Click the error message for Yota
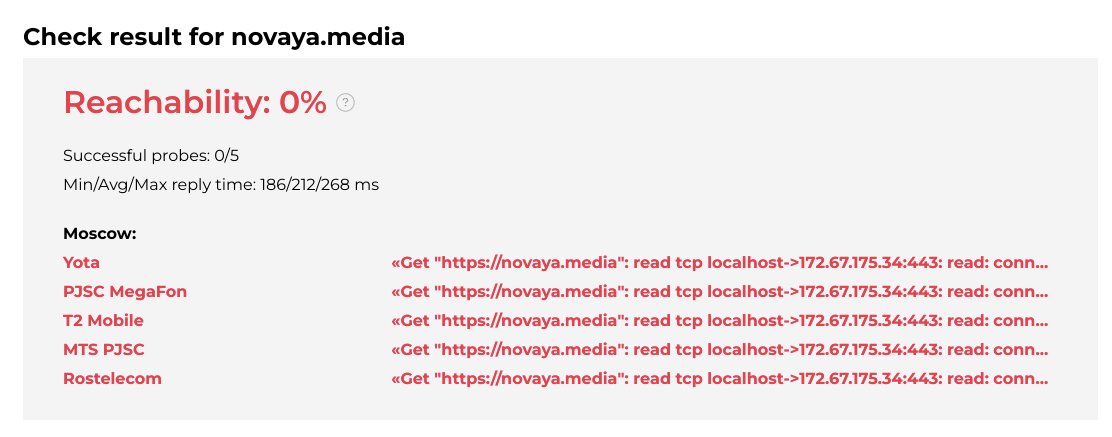The width and height of the screenshot is (1112, 437). tap(720, 262)
